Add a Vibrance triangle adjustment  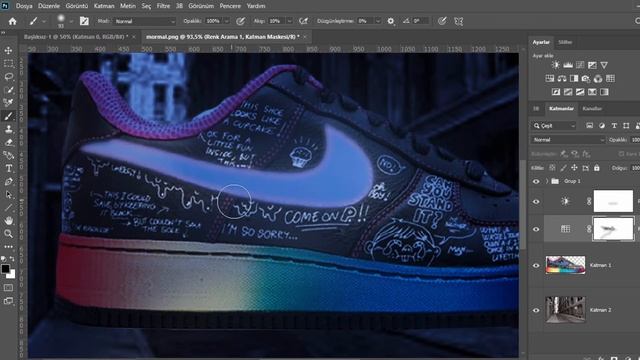604,65
